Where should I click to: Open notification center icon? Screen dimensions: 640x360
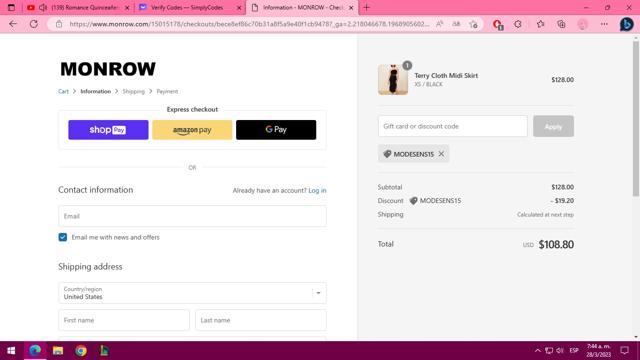click(x=624, y=351)
